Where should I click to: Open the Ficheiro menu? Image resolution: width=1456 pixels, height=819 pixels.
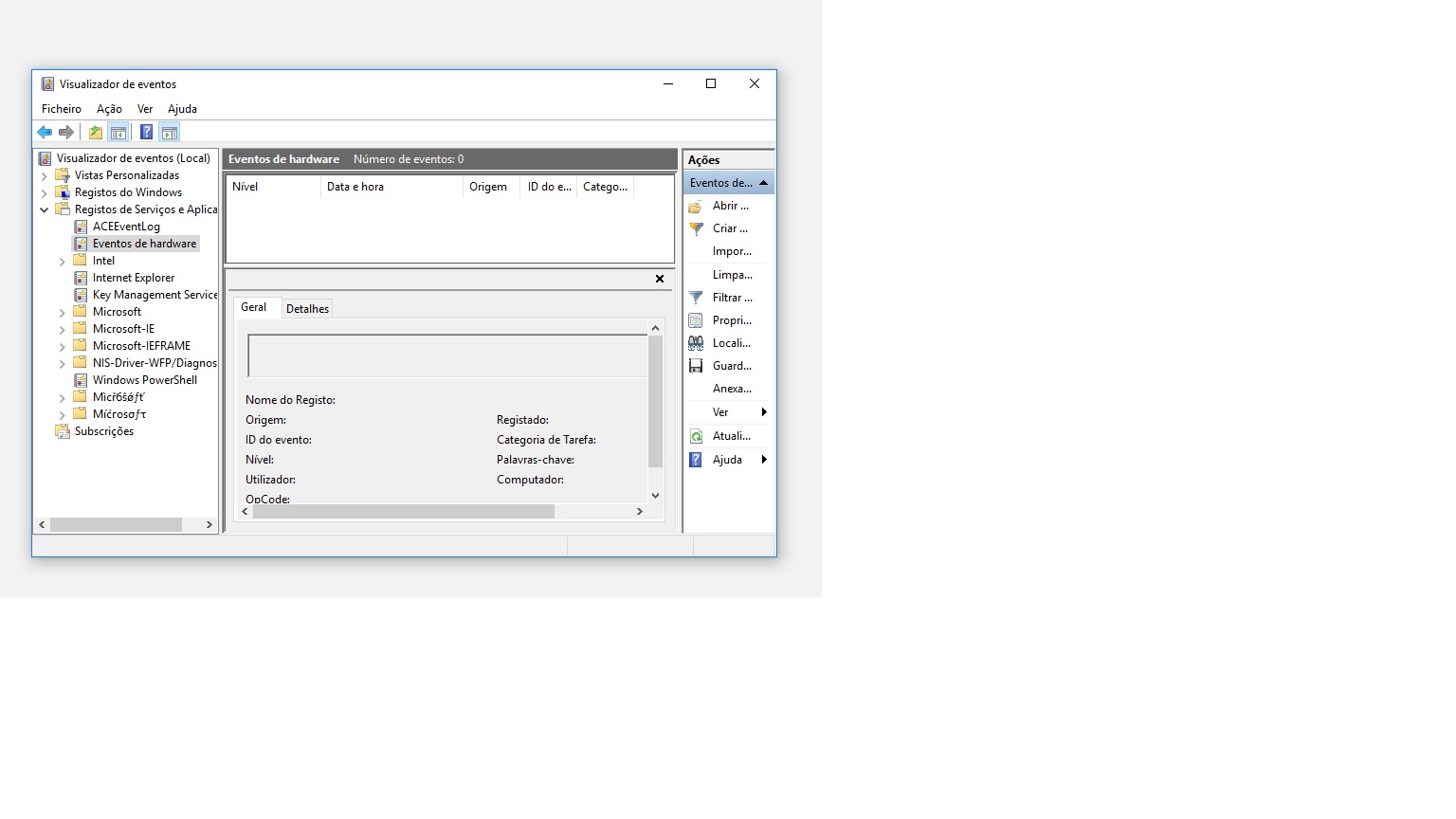pyautogui.click(x=62, y=109)
